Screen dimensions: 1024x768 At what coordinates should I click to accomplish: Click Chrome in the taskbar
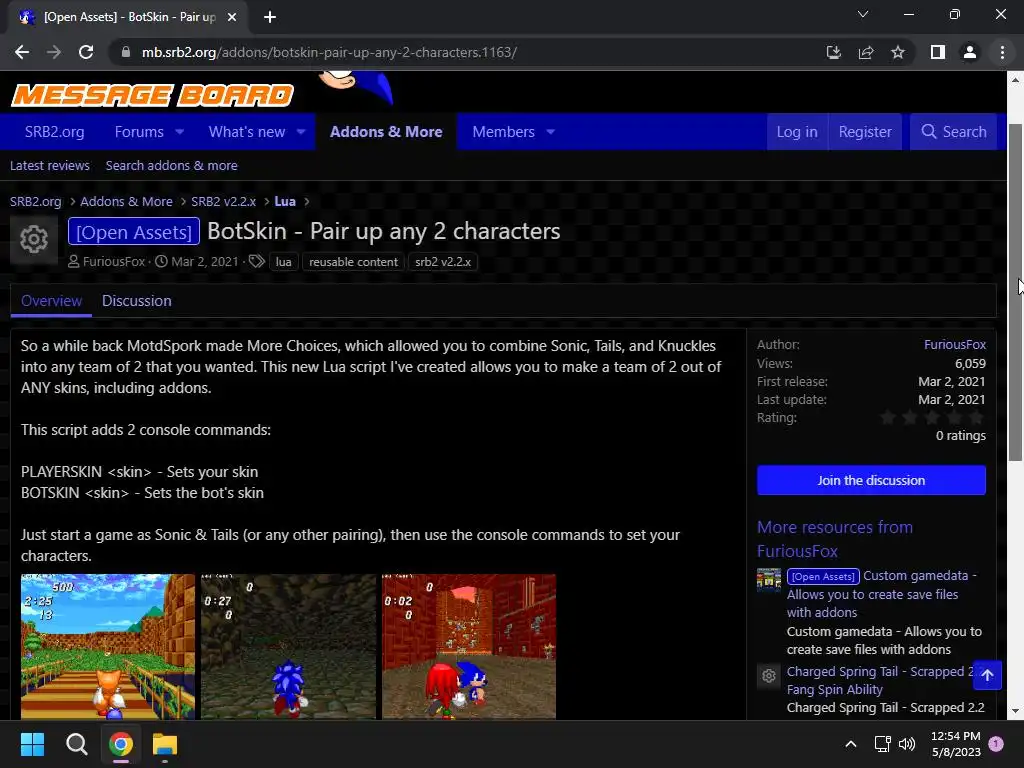(121, 744)
